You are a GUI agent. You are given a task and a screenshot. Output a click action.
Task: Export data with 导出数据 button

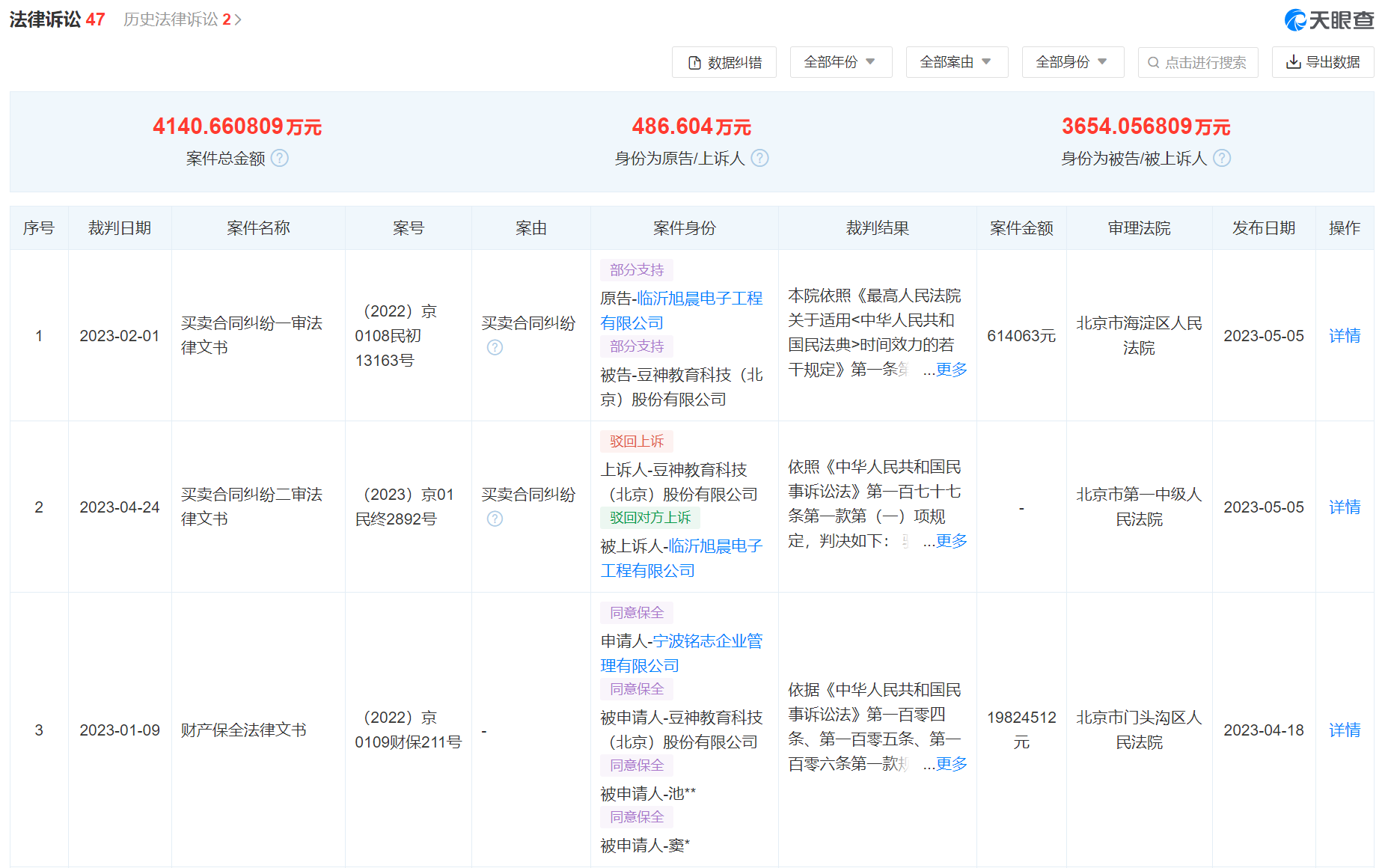pyautogui.click(x=1322, y=62)
